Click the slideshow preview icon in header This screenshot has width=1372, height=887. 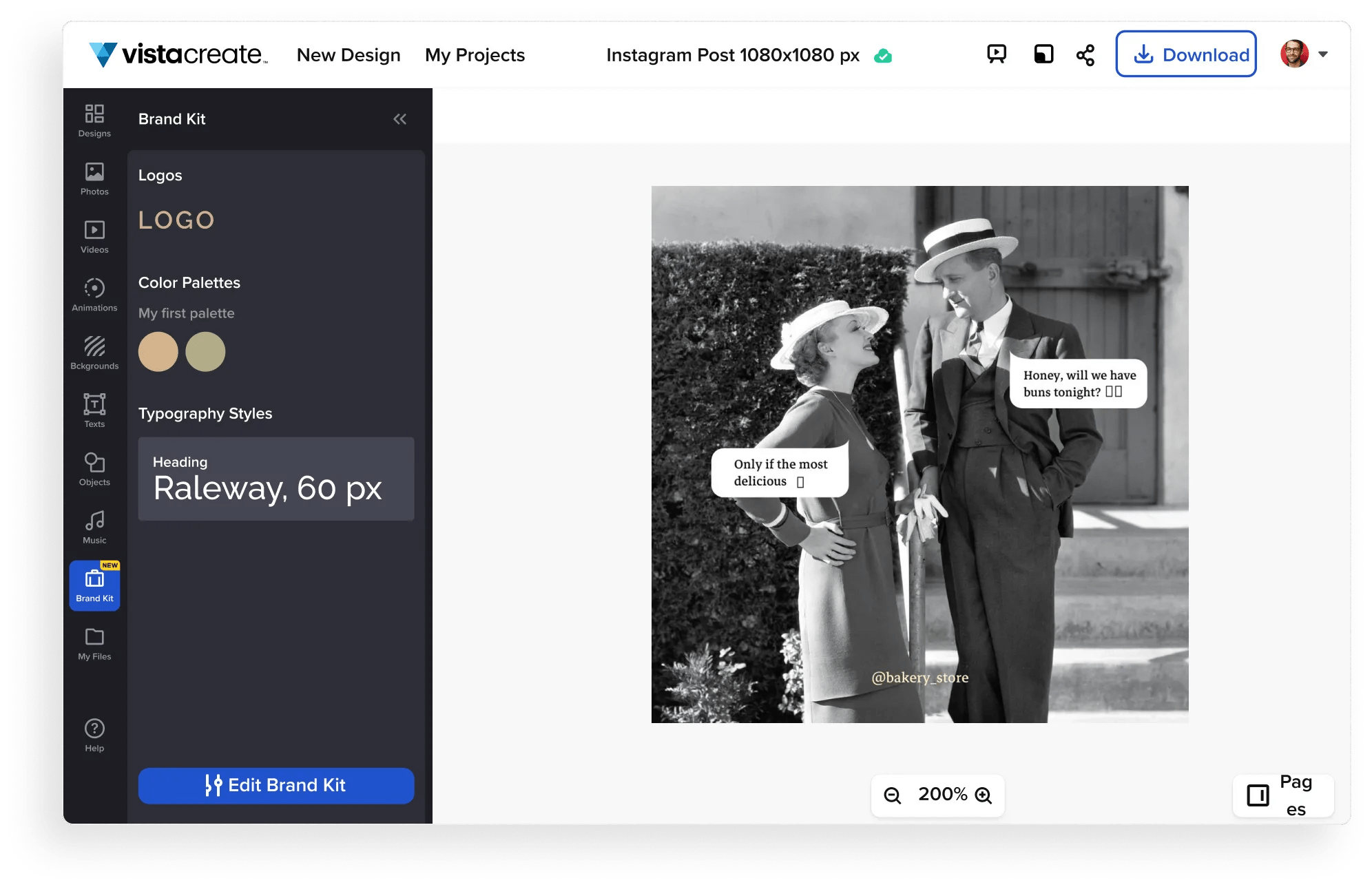pyautogui.click(x=997, y=54)
